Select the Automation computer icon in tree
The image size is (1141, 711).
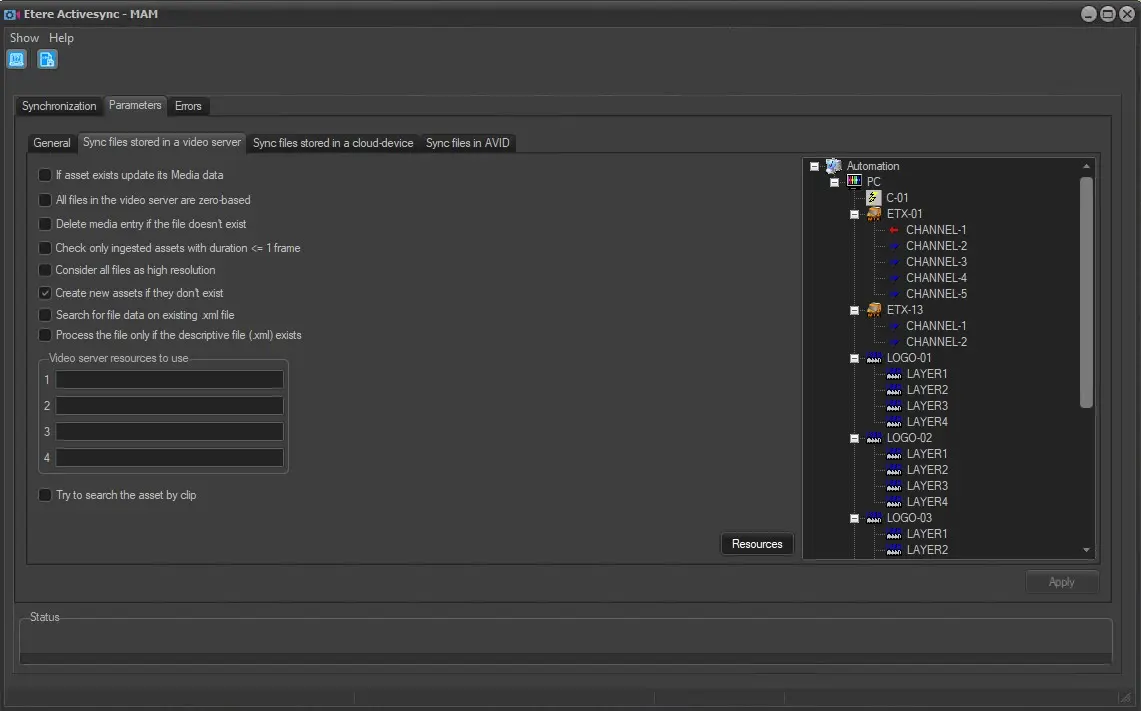point(834,166)
